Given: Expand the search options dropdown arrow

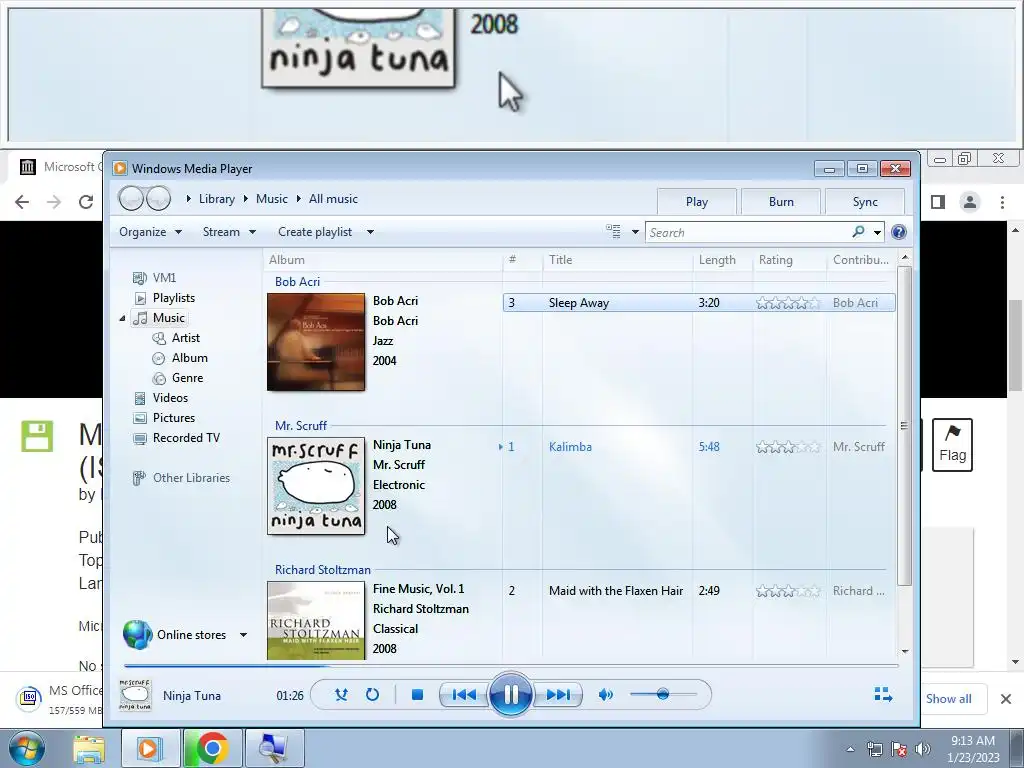Looking at the screenshot, I should pyautogui.click(x=877, y=232).
